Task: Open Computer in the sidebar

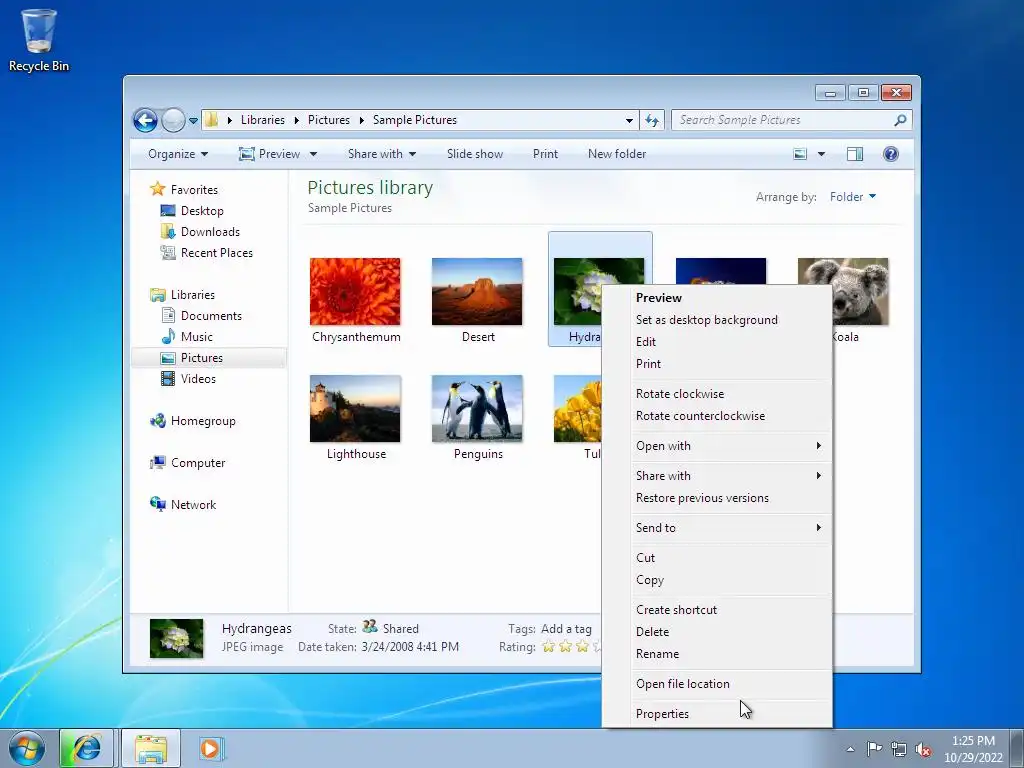Action: click(198, 463)
